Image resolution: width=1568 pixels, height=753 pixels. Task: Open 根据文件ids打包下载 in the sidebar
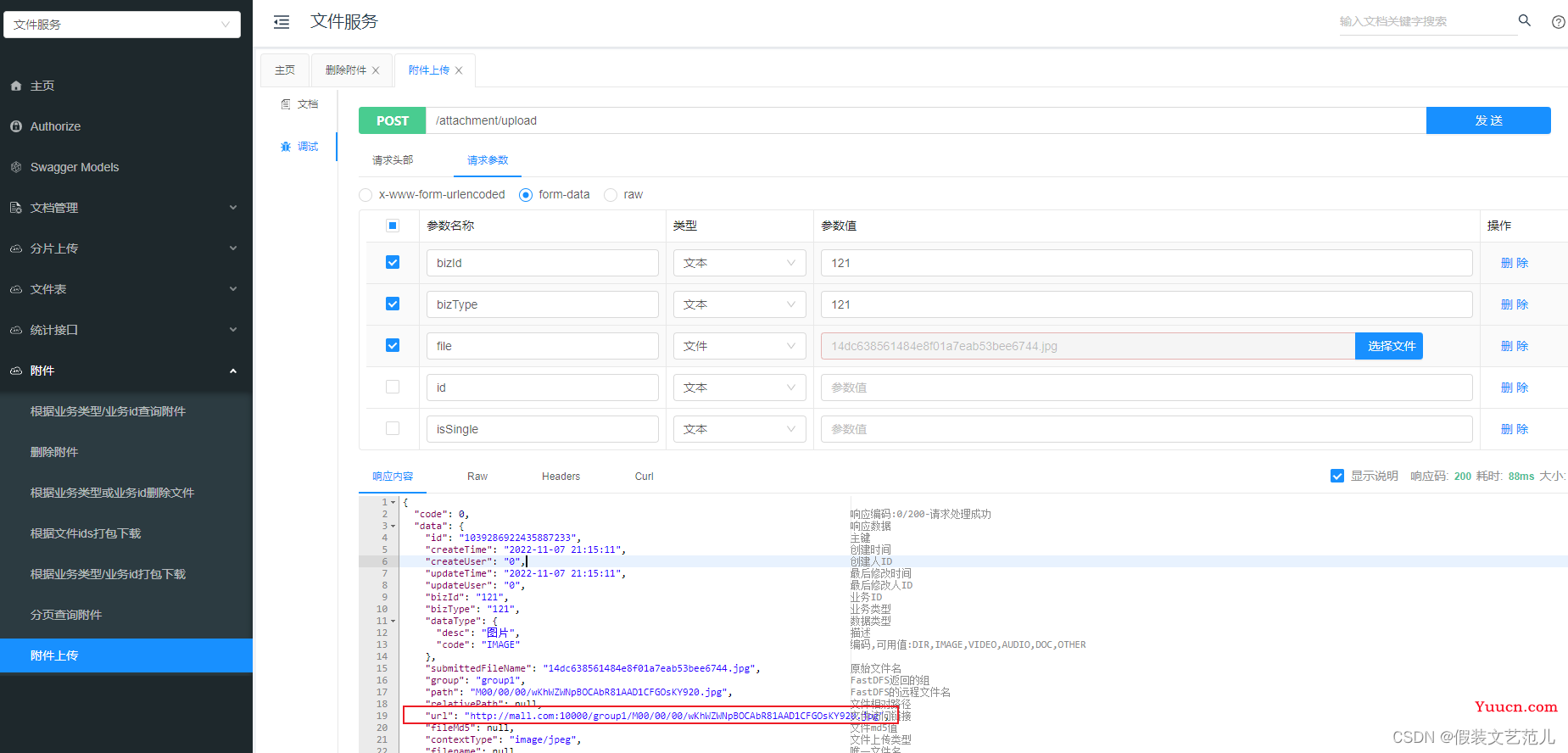[126, 533]
